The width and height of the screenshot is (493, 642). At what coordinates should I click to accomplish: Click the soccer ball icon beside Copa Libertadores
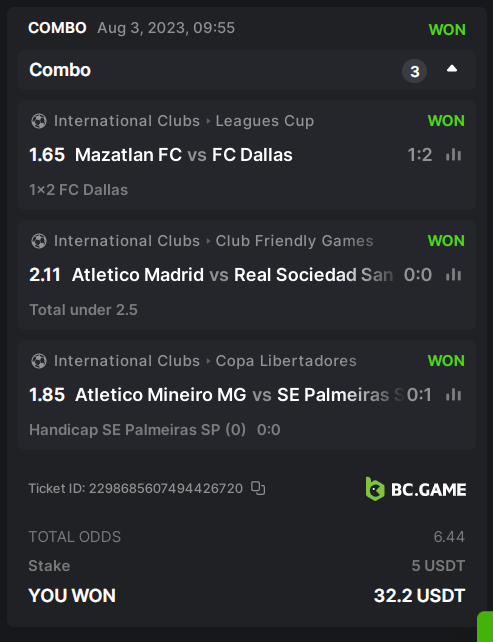pos(39,361)
